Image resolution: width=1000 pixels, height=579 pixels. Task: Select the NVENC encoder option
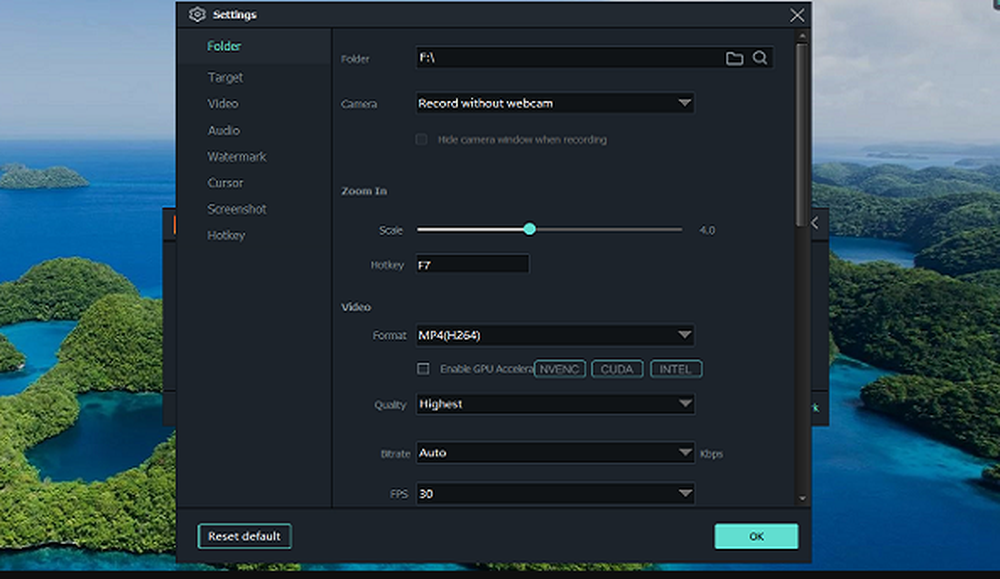(560, 369)
